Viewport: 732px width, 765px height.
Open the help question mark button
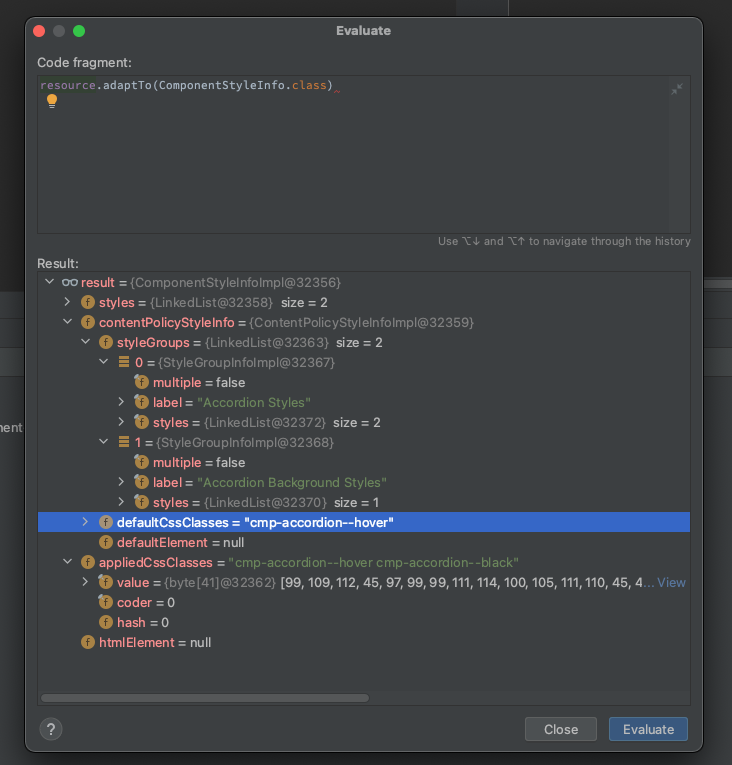click(51, 729)
